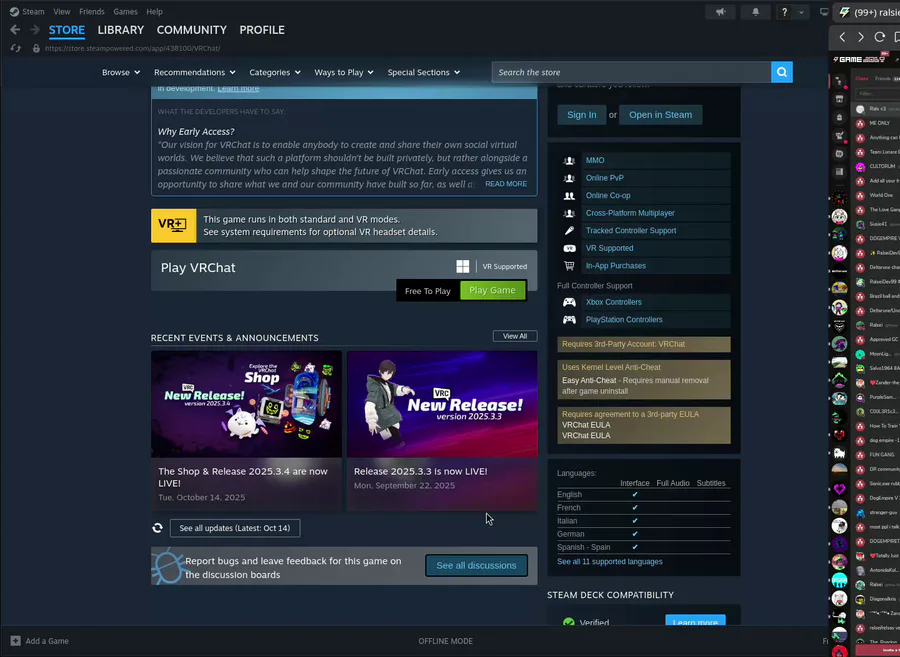Click the Add a Game plus icon
Screen dimensions: 900x657
(x=15, y=641)
